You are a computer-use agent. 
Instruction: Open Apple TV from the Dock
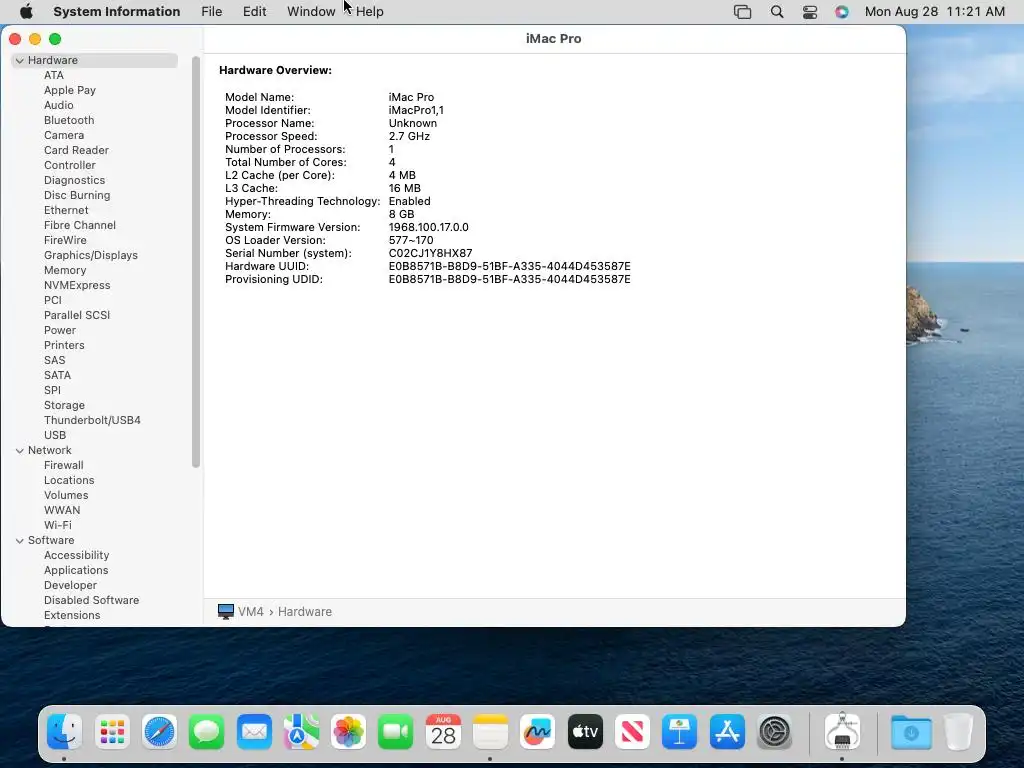585,731
